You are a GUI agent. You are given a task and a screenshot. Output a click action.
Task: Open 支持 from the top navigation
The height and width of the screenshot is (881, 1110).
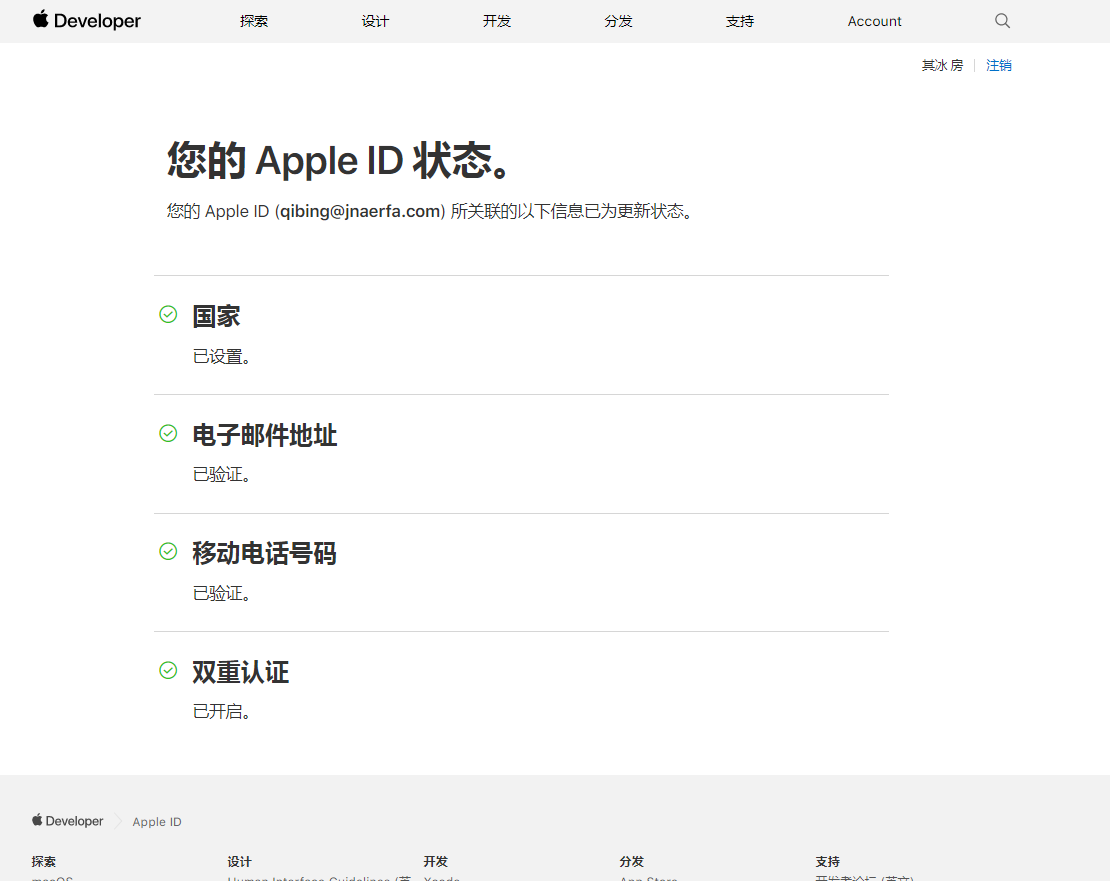pos(740,21)
